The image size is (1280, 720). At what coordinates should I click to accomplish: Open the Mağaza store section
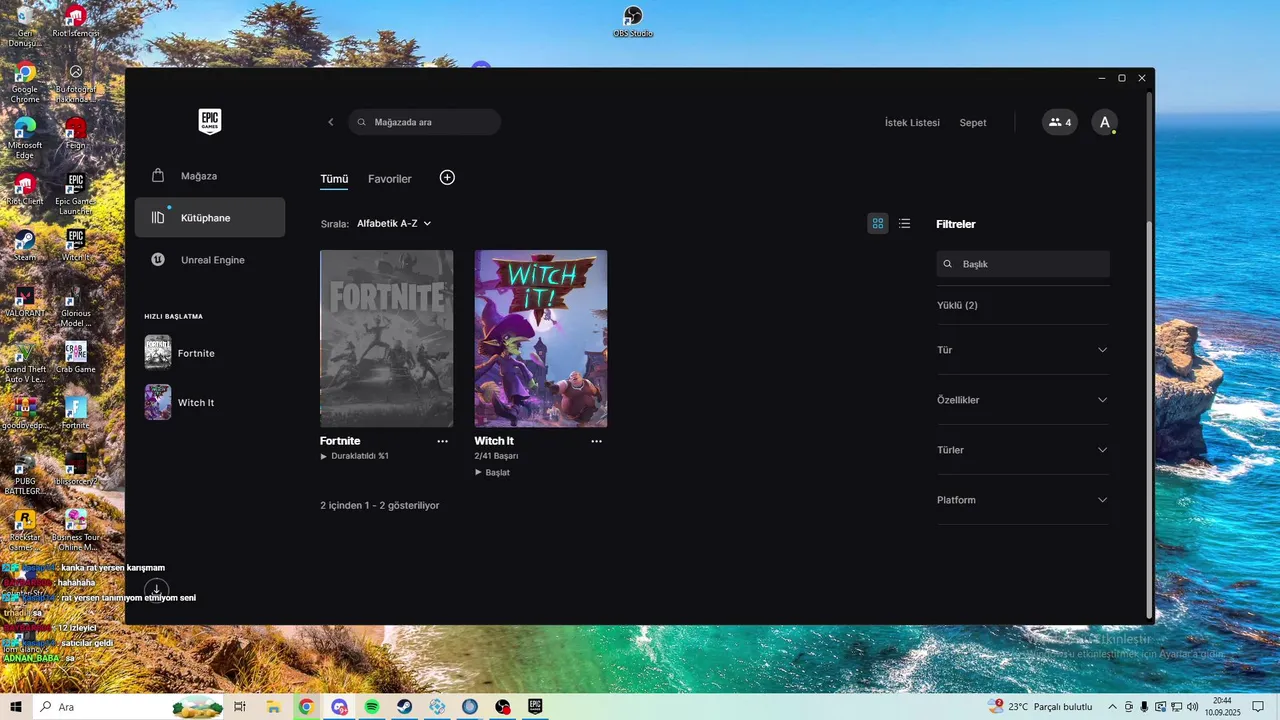[210, 176]
